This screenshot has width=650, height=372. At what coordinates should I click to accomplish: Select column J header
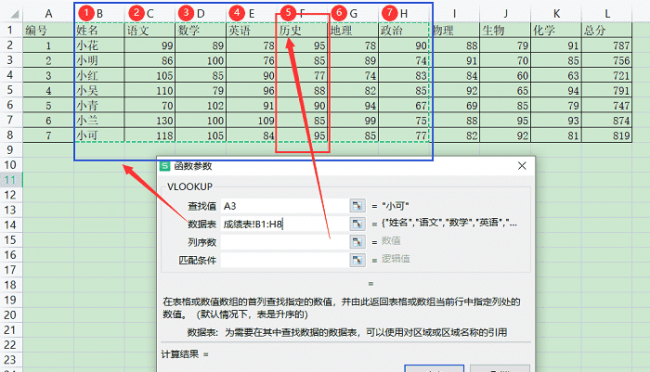(505, 14)
